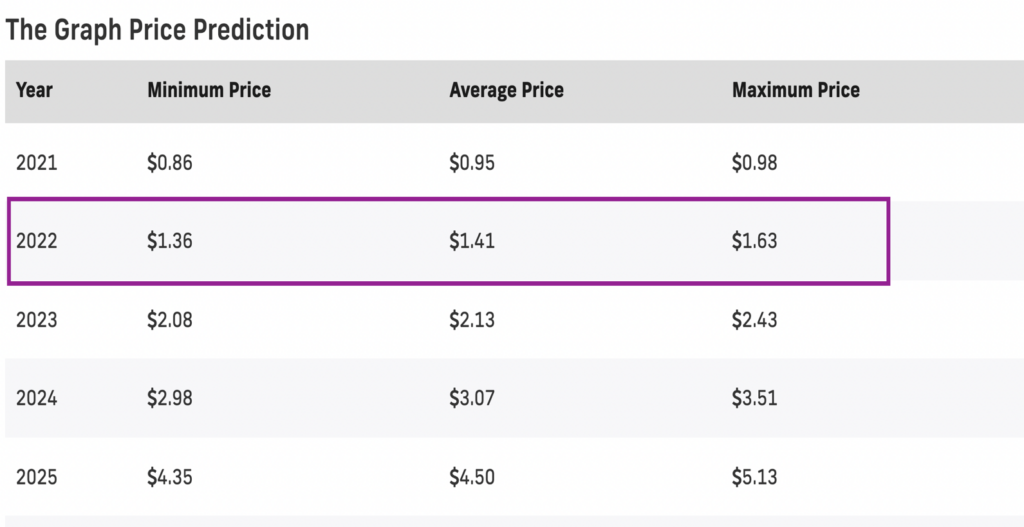This screenshot has height=527, width=1024.
Task: Select the 2025 year cell
Action: (x=37, y=477)
